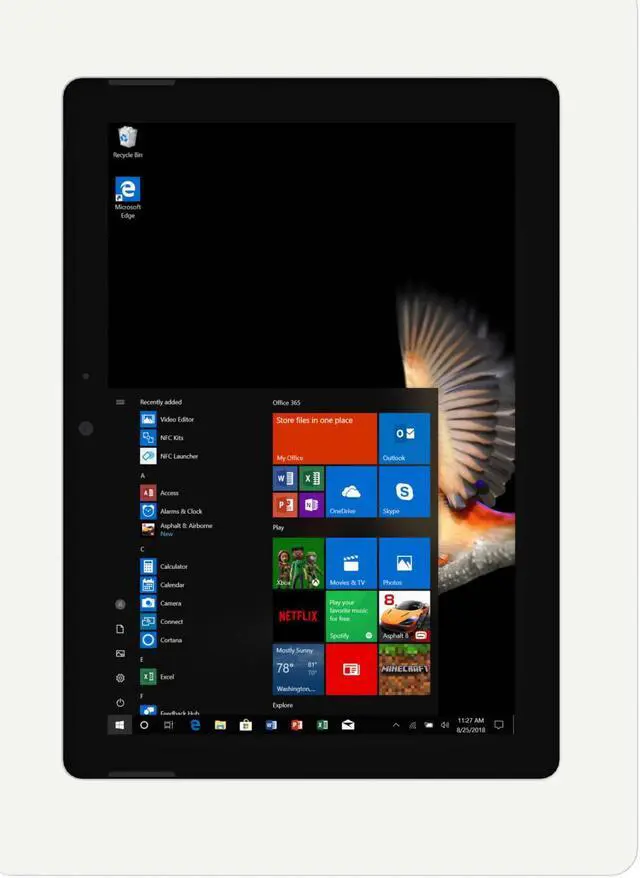Open the Xbox tile
Screen dimensions: 640x878
pyautogui.click(x=298, y=563)
